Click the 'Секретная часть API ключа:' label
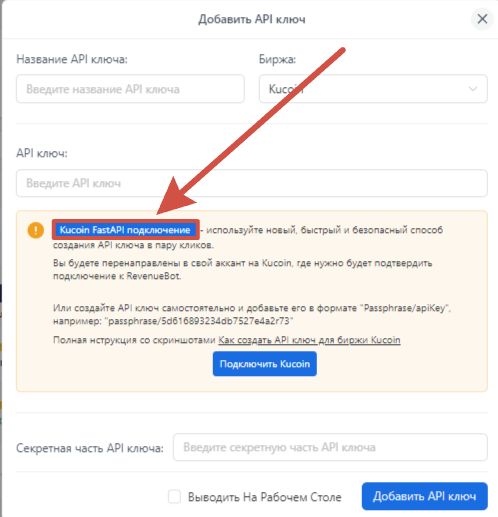The width and height of the screenshot is (498, 517). 90,448
